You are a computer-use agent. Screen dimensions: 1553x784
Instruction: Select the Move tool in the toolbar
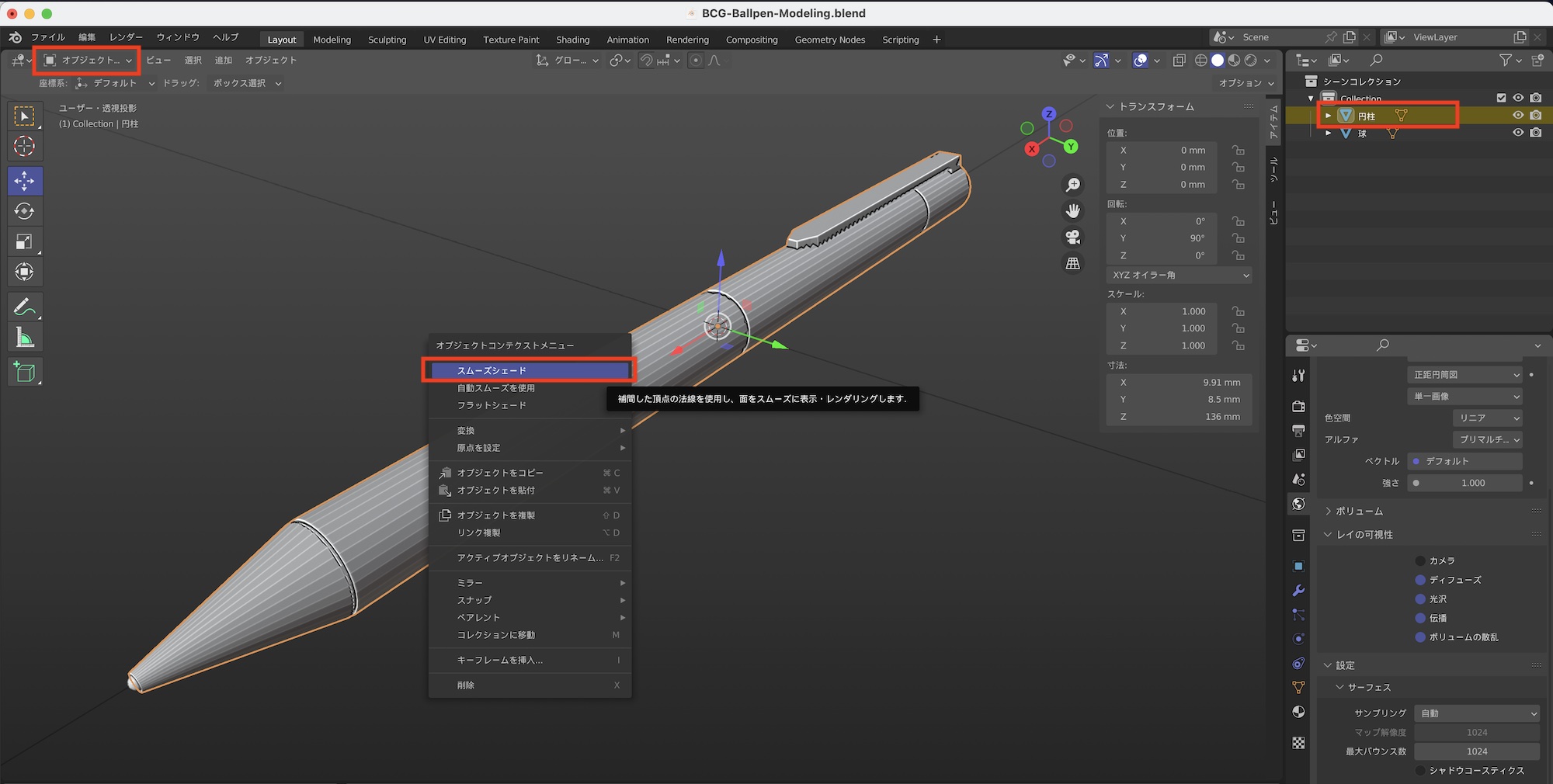pyautogui.click(x=24, y=181)
